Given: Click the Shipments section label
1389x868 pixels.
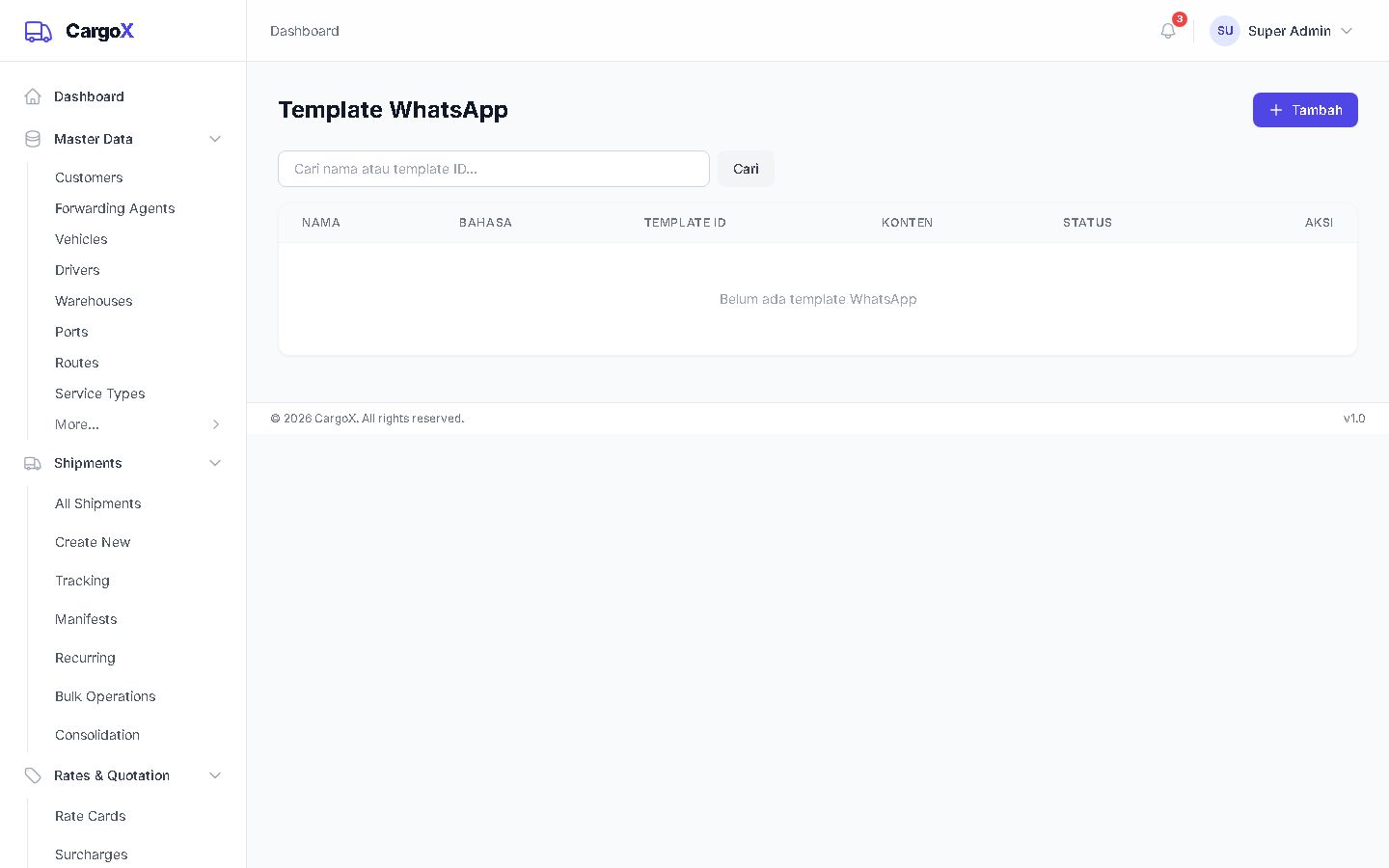Looking at the screenshot, I should (x=88, y=463).
